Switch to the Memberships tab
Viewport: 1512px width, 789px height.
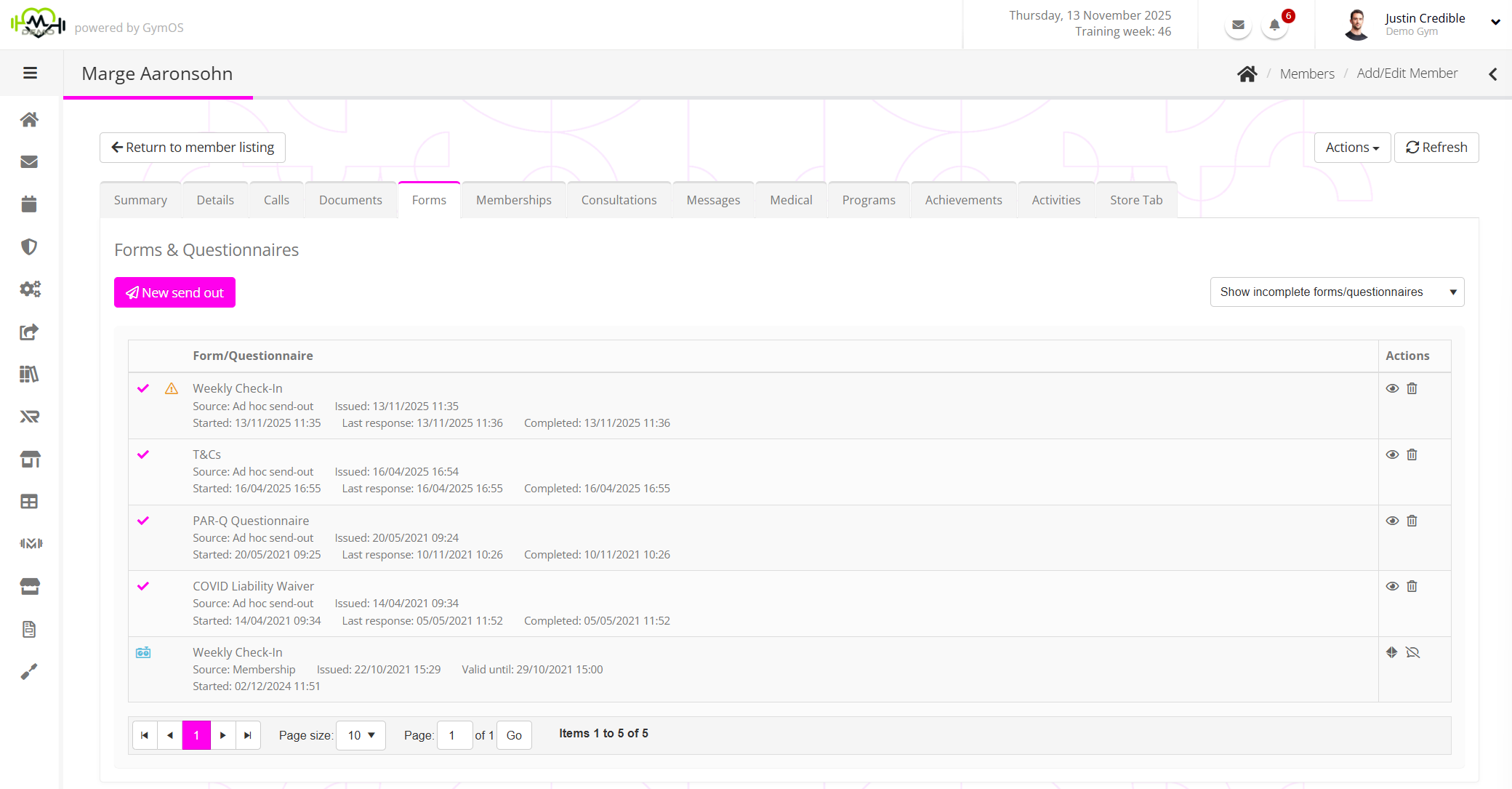tap(513, 200)
